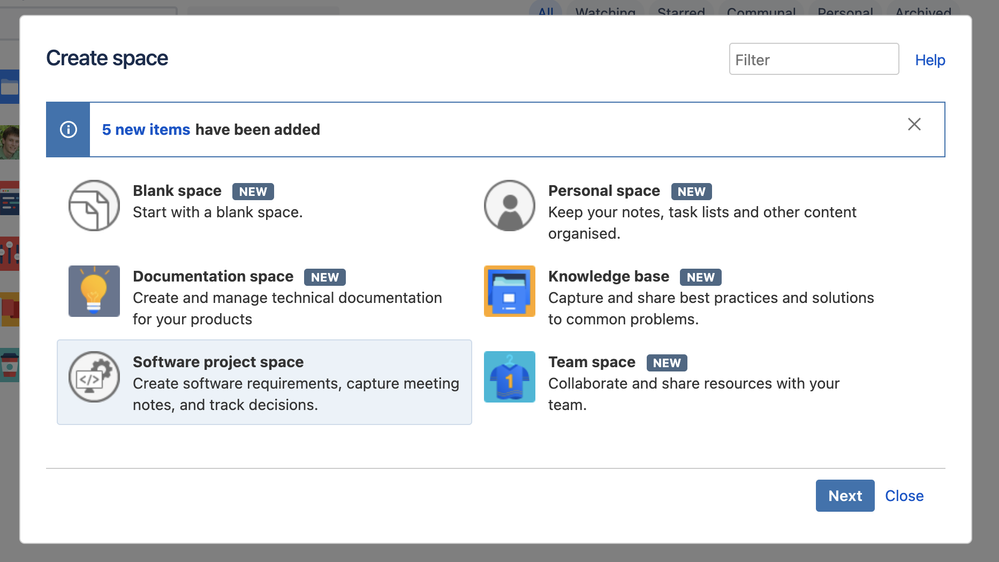Select the Software project space title
999x562 pixels.
pos(218,362)
